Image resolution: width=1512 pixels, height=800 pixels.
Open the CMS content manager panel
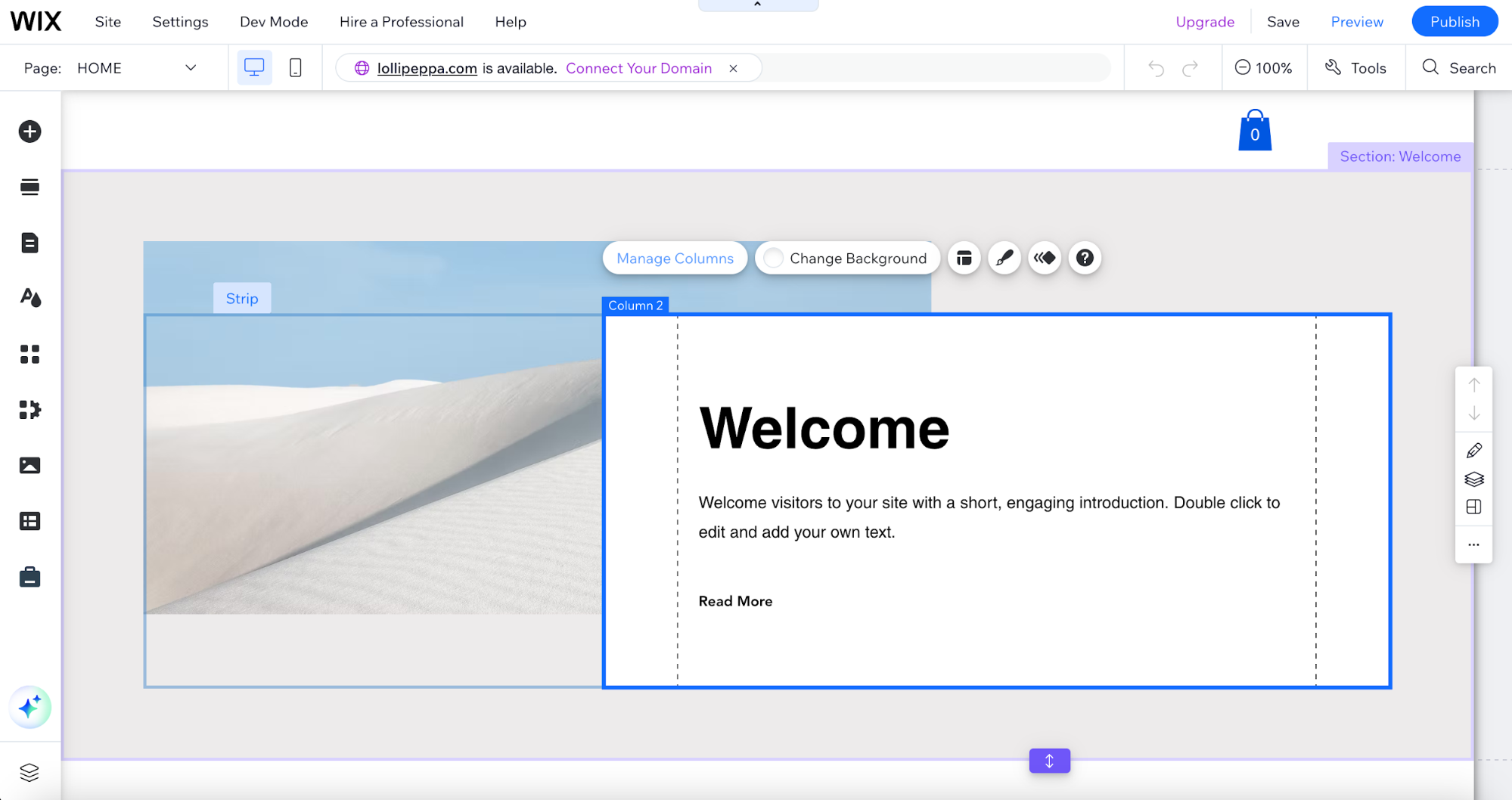[x=29, y=520]
